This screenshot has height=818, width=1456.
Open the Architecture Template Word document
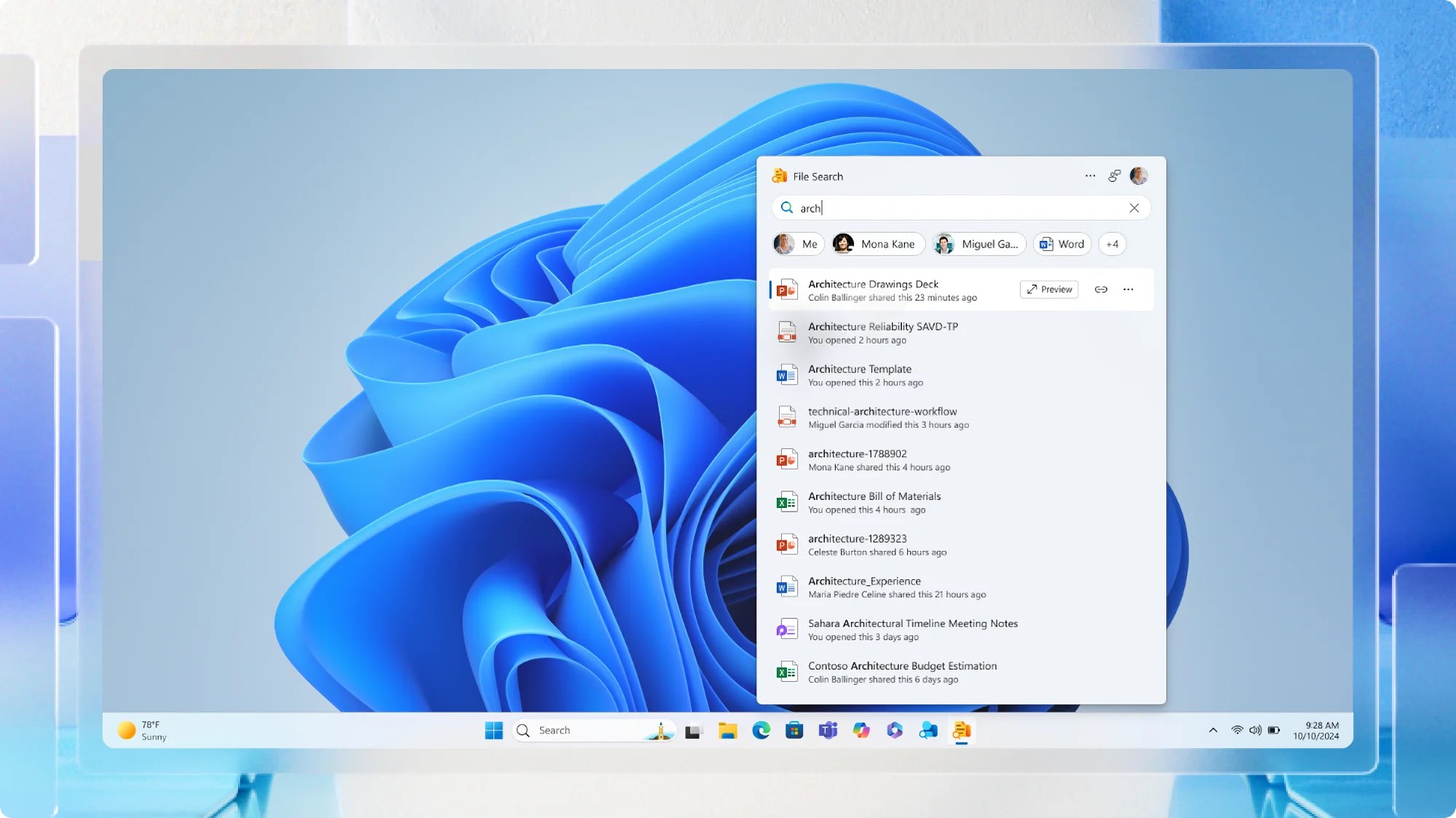pyautogui.click(x=859, y=369)
